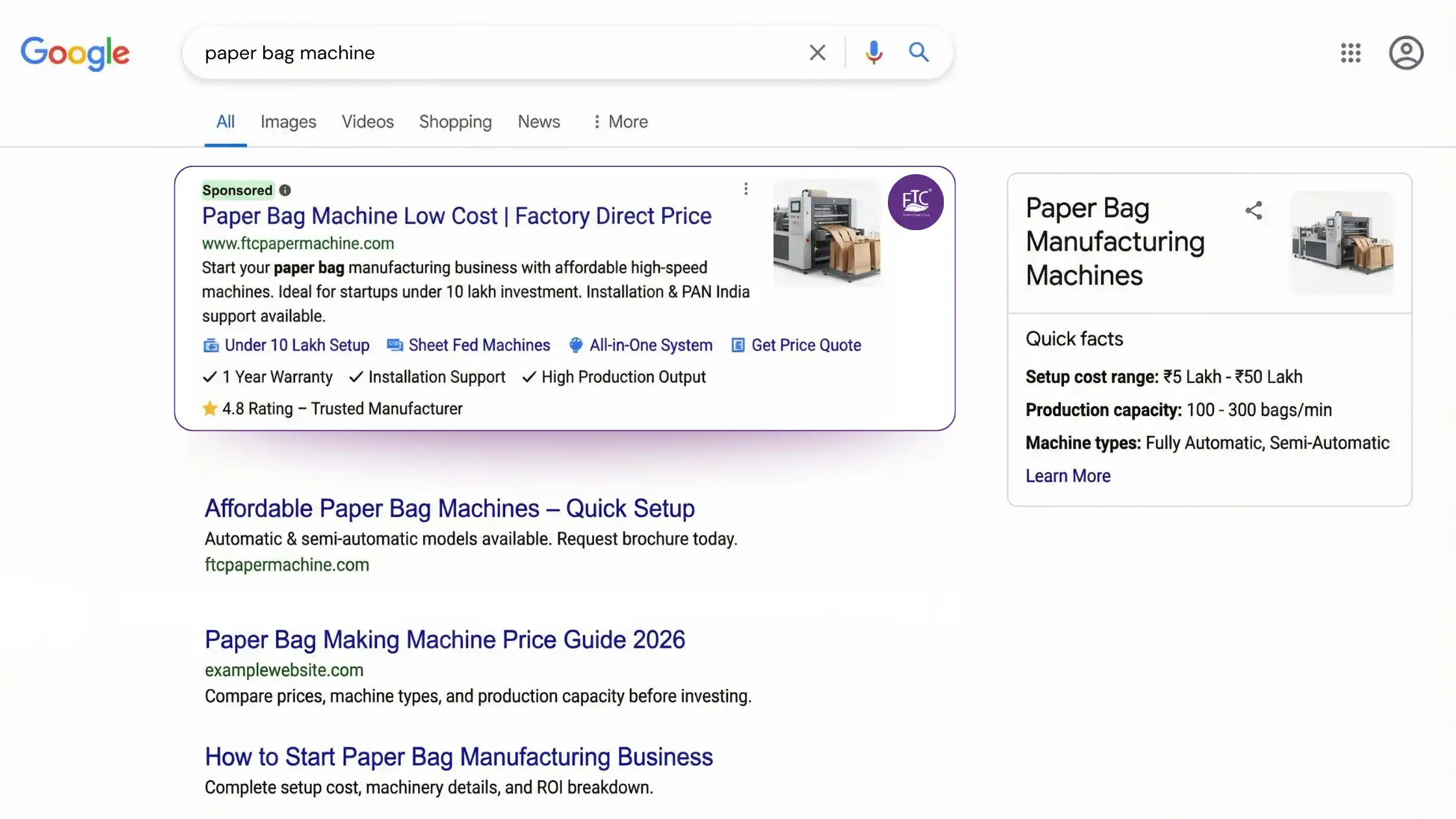This screenshot has height=819, width=1456.
Task: Open the Videos results tab
Action: coord(367,122)
